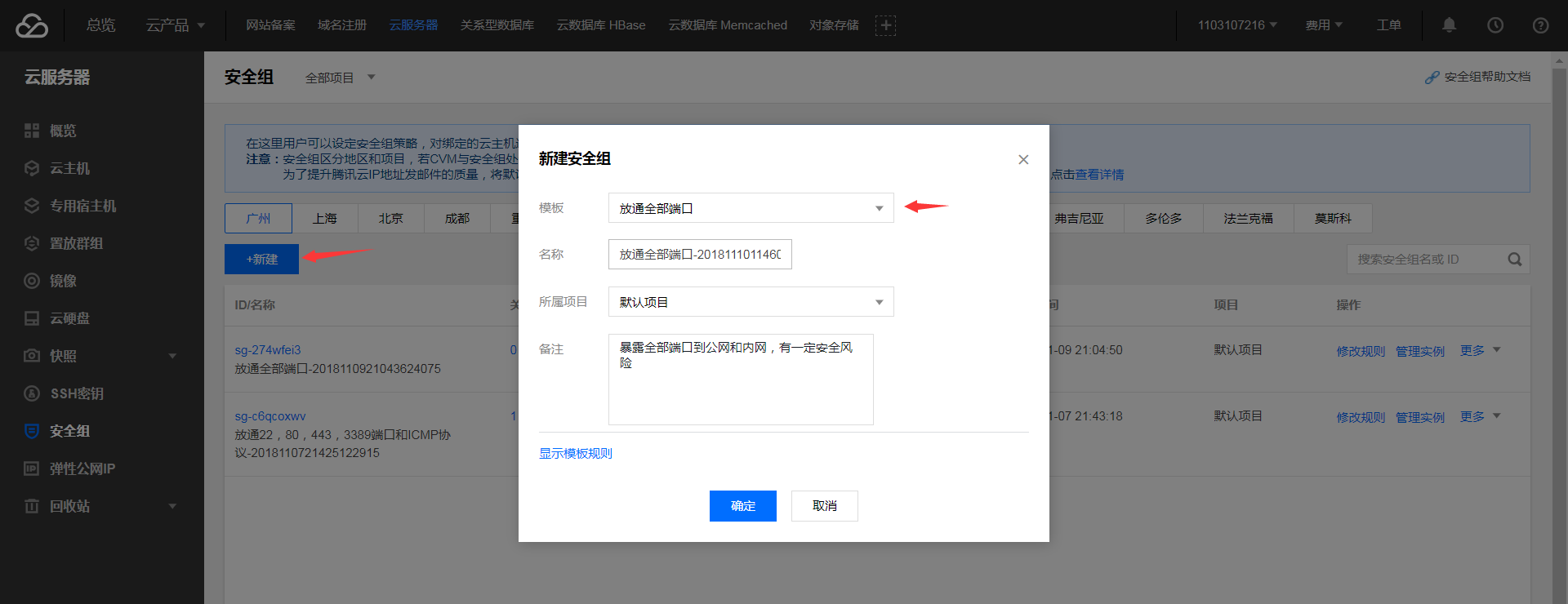1568x604 pixels.
Task: Open the account 1103107216 dropdown
Action: pyautogui.click(x=1237, y=25)
